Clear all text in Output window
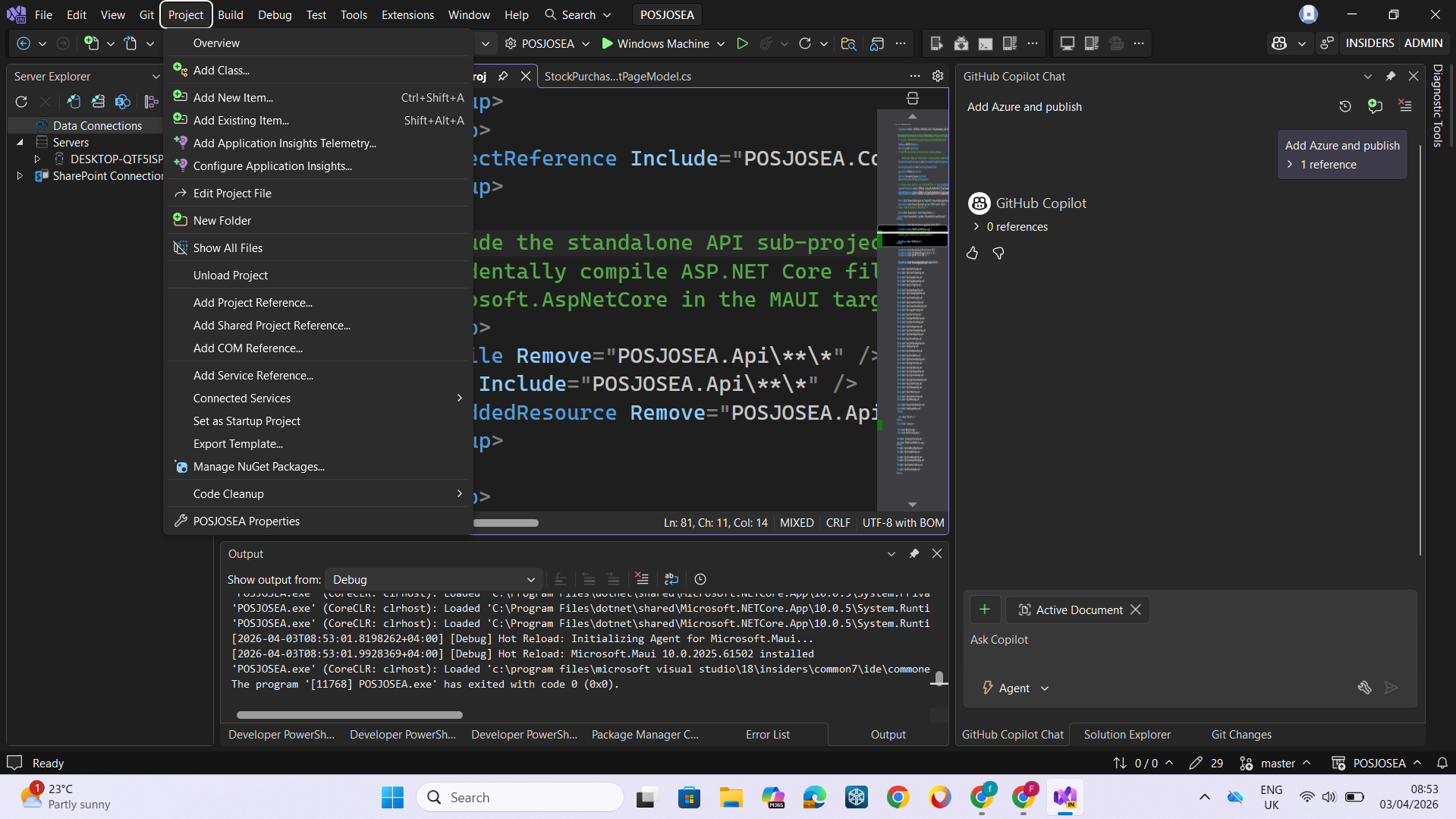This screenshot has height=819, width=1456. (642, 579)
